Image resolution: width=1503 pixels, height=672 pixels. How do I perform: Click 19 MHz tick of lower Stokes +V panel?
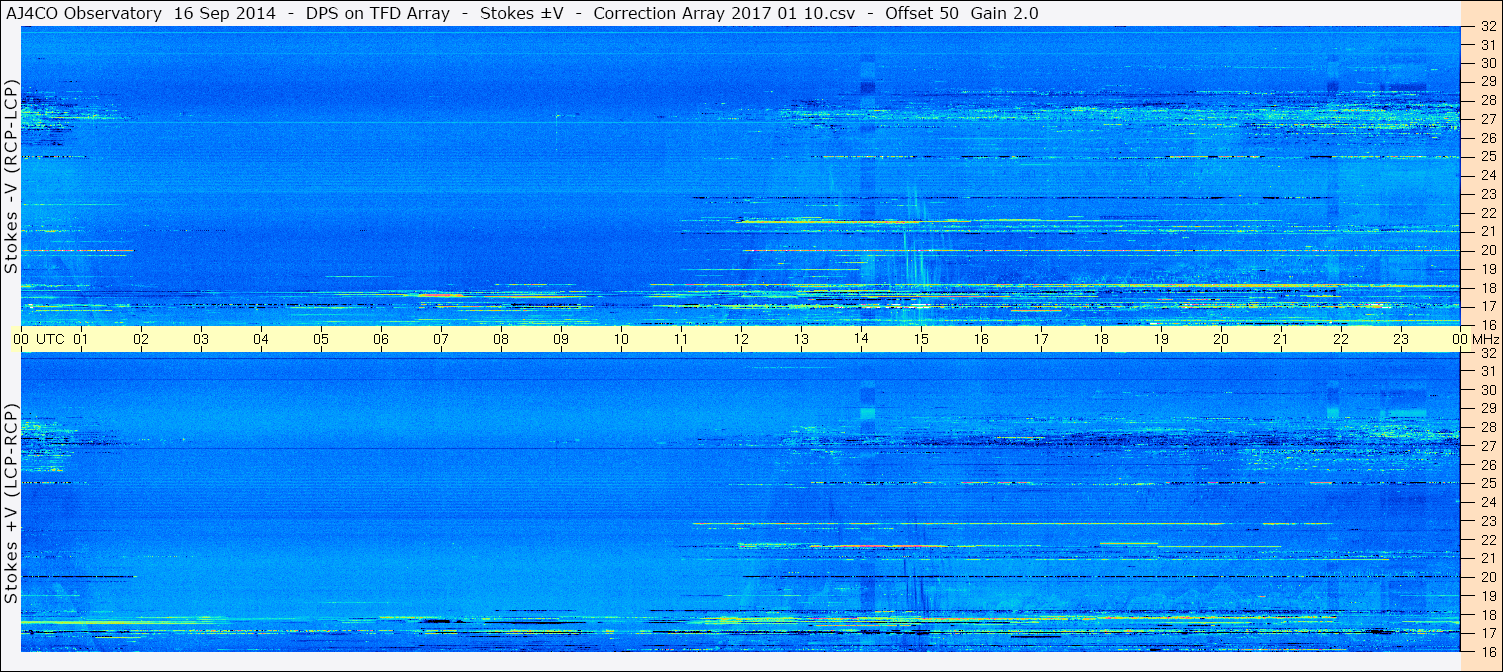coord(1487,596)
